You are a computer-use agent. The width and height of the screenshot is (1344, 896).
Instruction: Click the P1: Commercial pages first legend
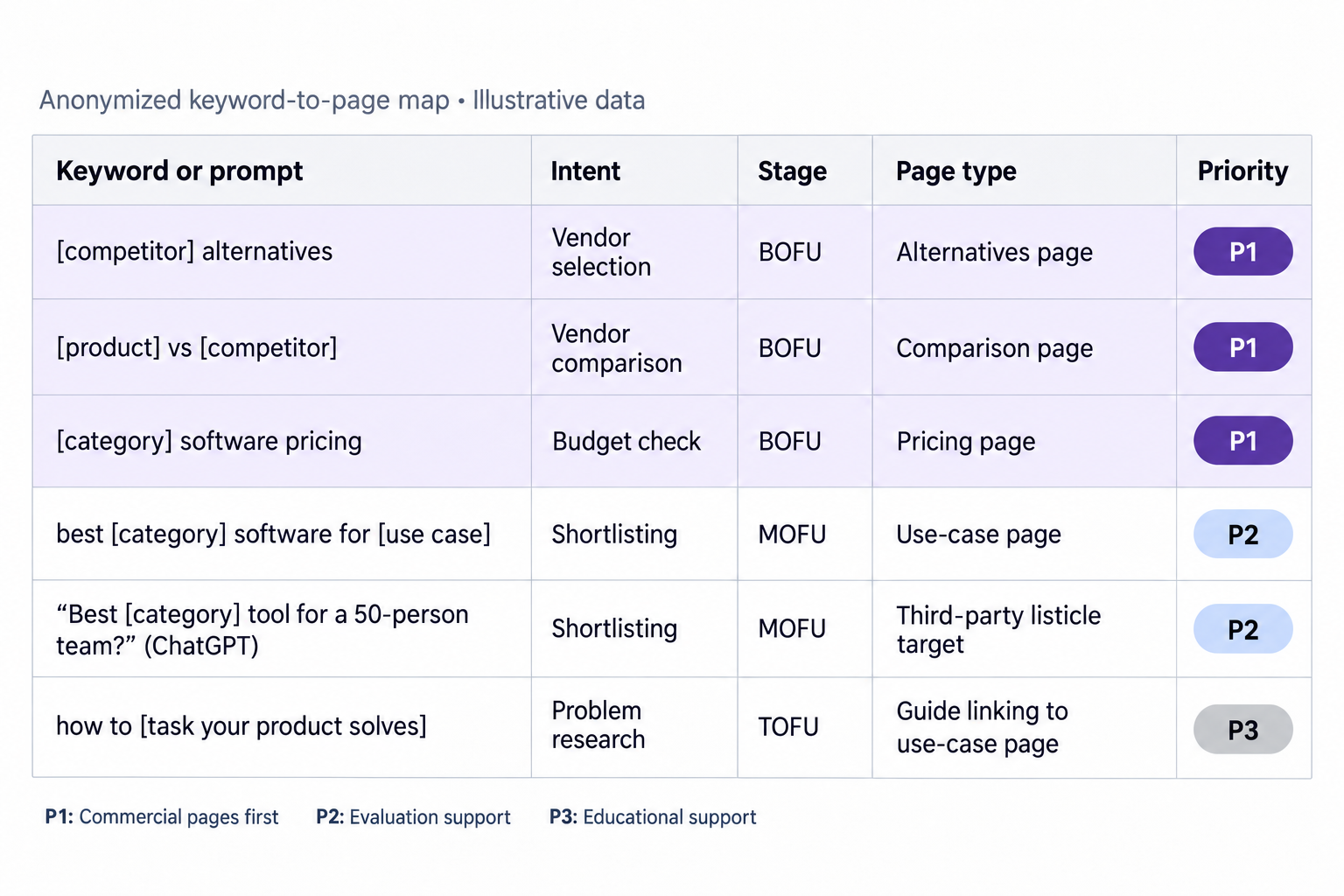pyautogui.click(x=162, y=817)
